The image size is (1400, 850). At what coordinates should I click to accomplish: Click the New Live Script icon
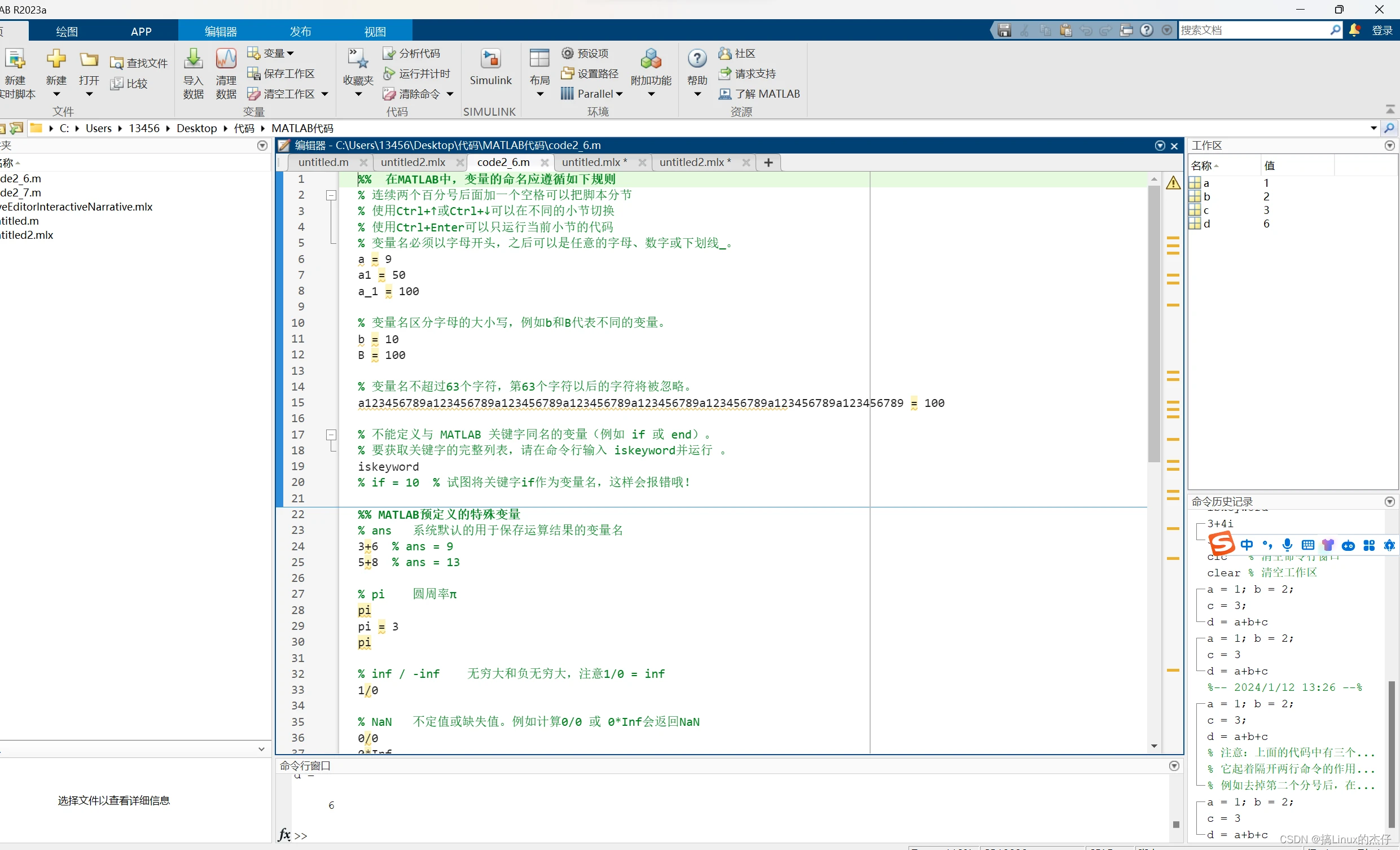[x=15, y=59]
